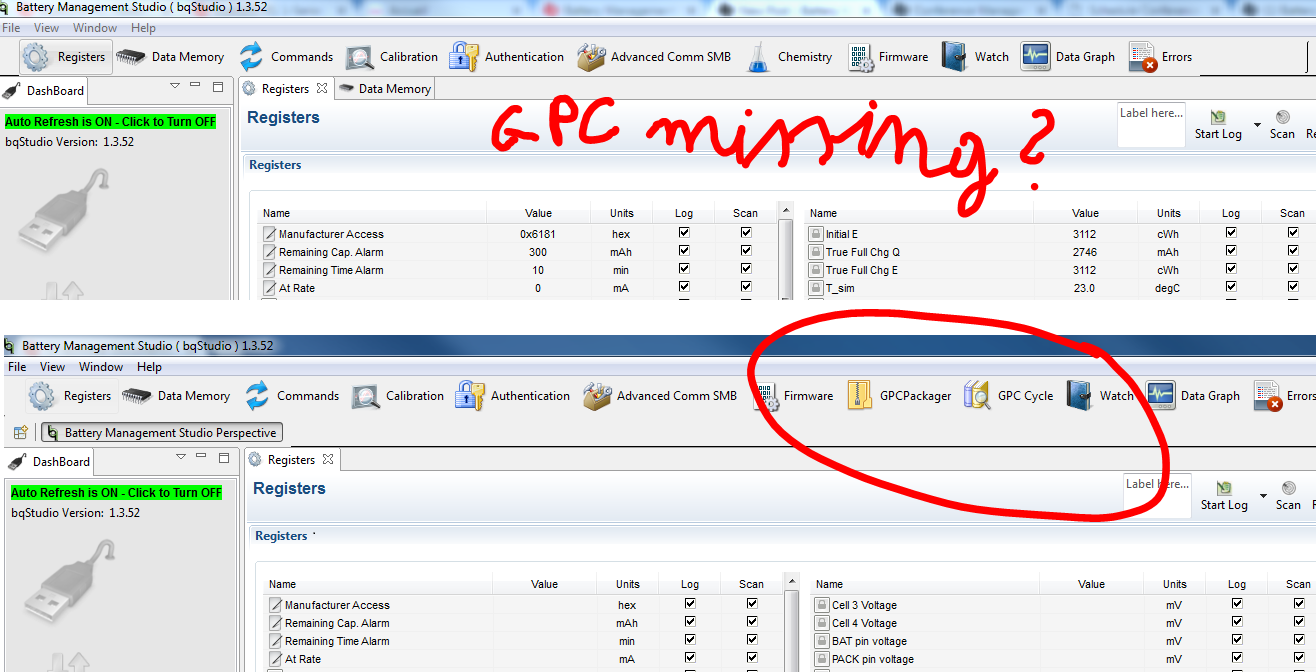1316x672 pixels.
Task: Select the 0x6181 Manufacturer Access value
Action: 538,234
